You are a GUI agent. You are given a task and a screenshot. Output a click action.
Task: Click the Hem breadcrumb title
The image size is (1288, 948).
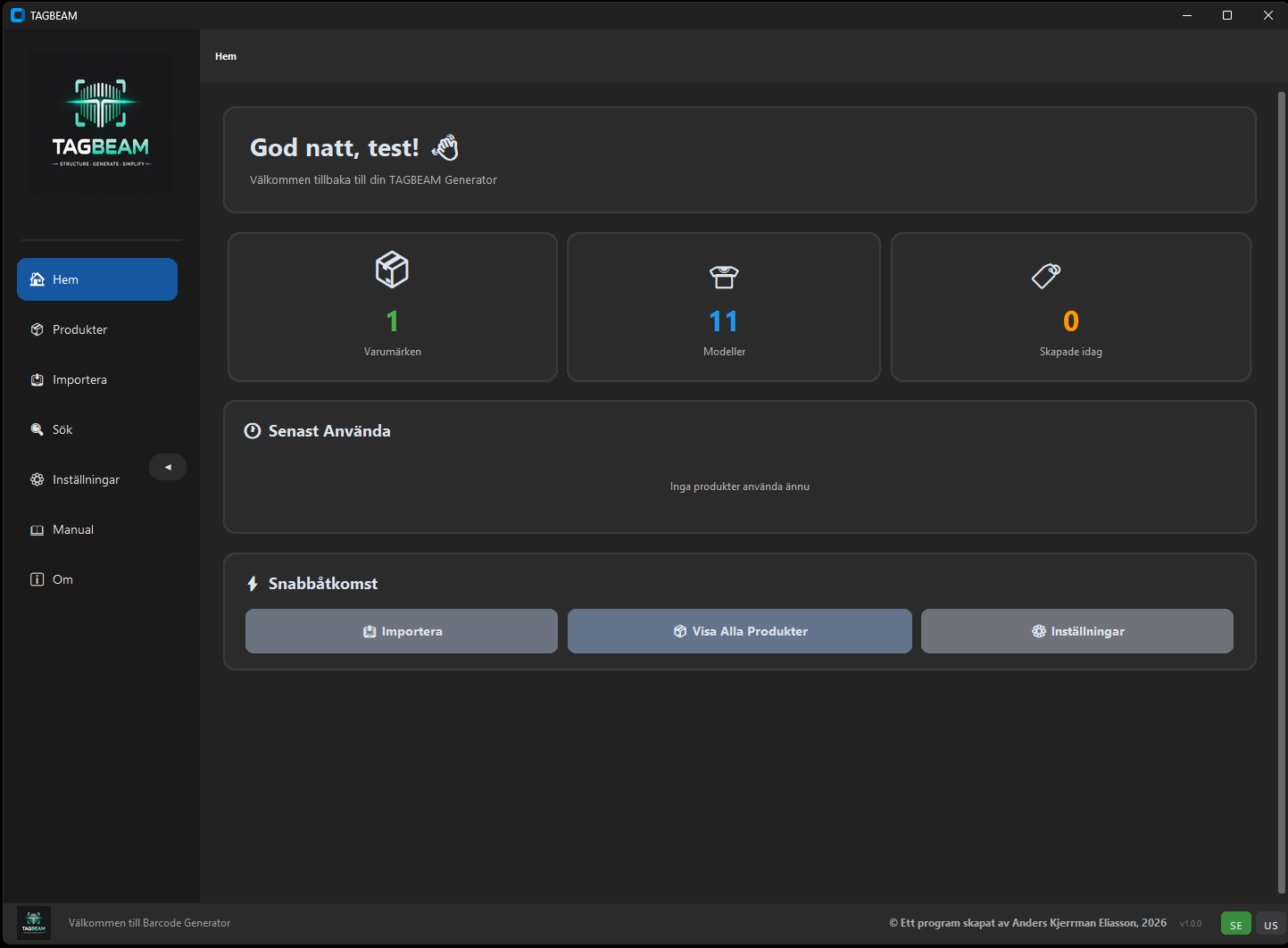(226, 56)
